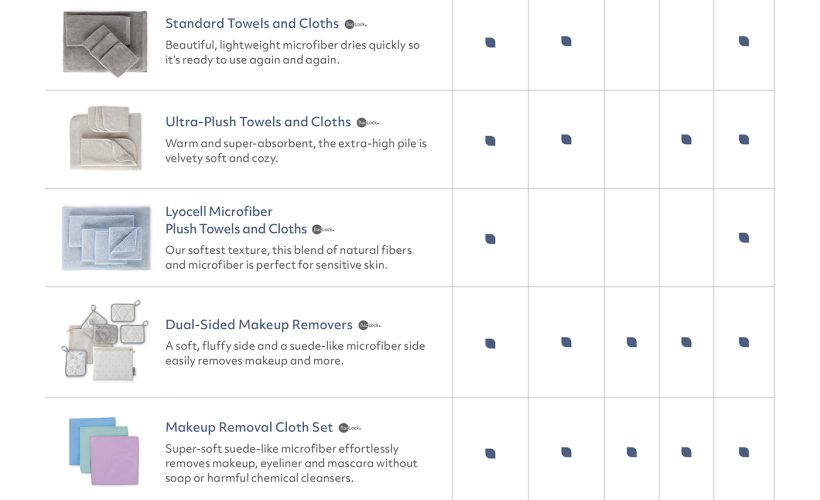Screen dimensions: 820x500
Task: Click BacLock badge beside Dual-Sided Makeup Removers
Action: pyautogui.click(x=369, y=325)
